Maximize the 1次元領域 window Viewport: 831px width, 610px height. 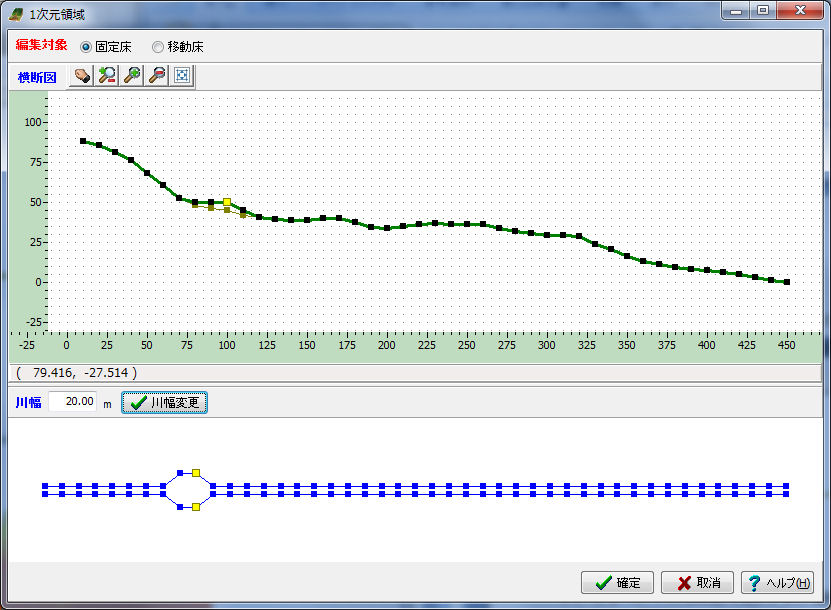(763, 10)
